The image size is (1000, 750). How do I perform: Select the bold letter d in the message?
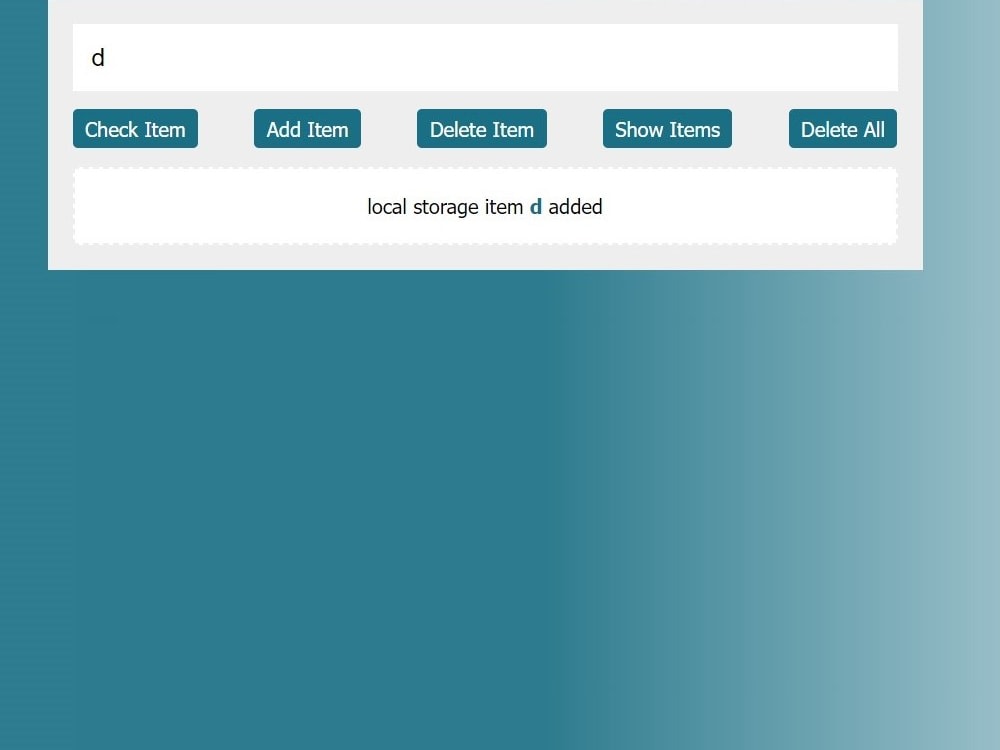coord(535,207)
